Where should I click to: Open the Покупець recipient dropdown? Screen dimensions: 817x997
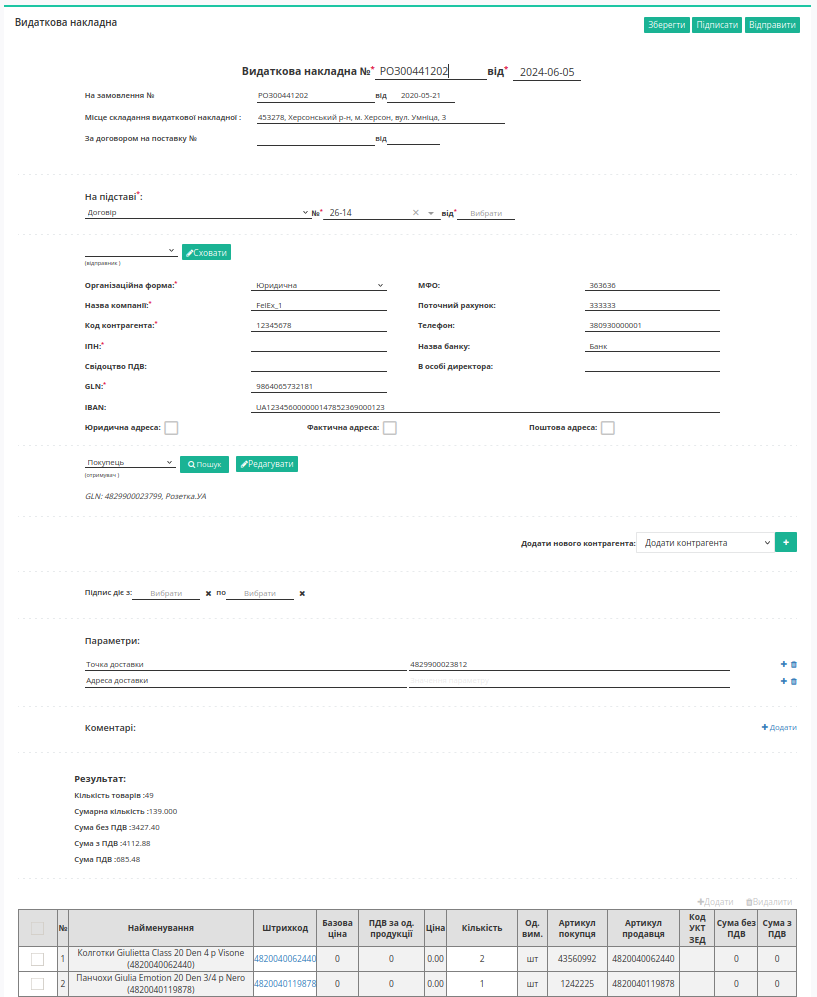[130, 462]
